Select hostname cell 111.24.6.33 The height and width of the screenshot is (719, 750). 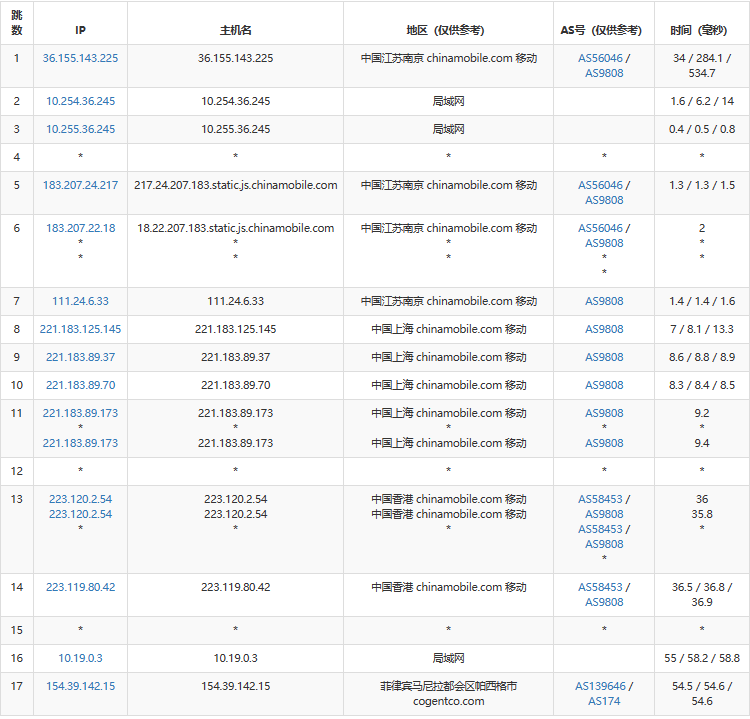click(235, 301)
